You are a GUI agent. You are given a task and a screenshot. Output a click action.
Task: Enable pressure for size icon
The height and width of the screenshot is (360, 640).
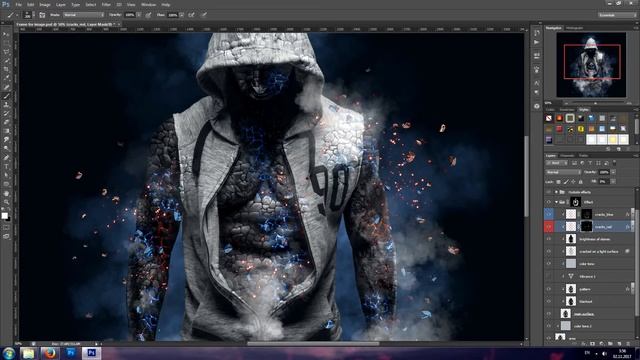[x=204, y=15]
